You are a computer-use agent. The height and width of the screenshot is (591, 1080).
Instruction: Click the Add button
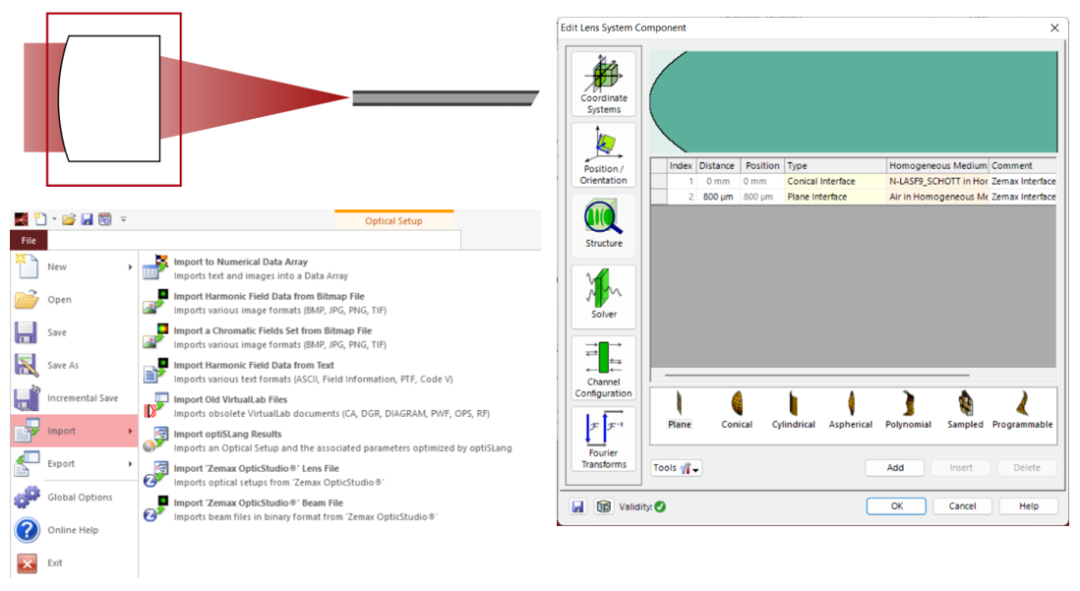coord(895,468)
